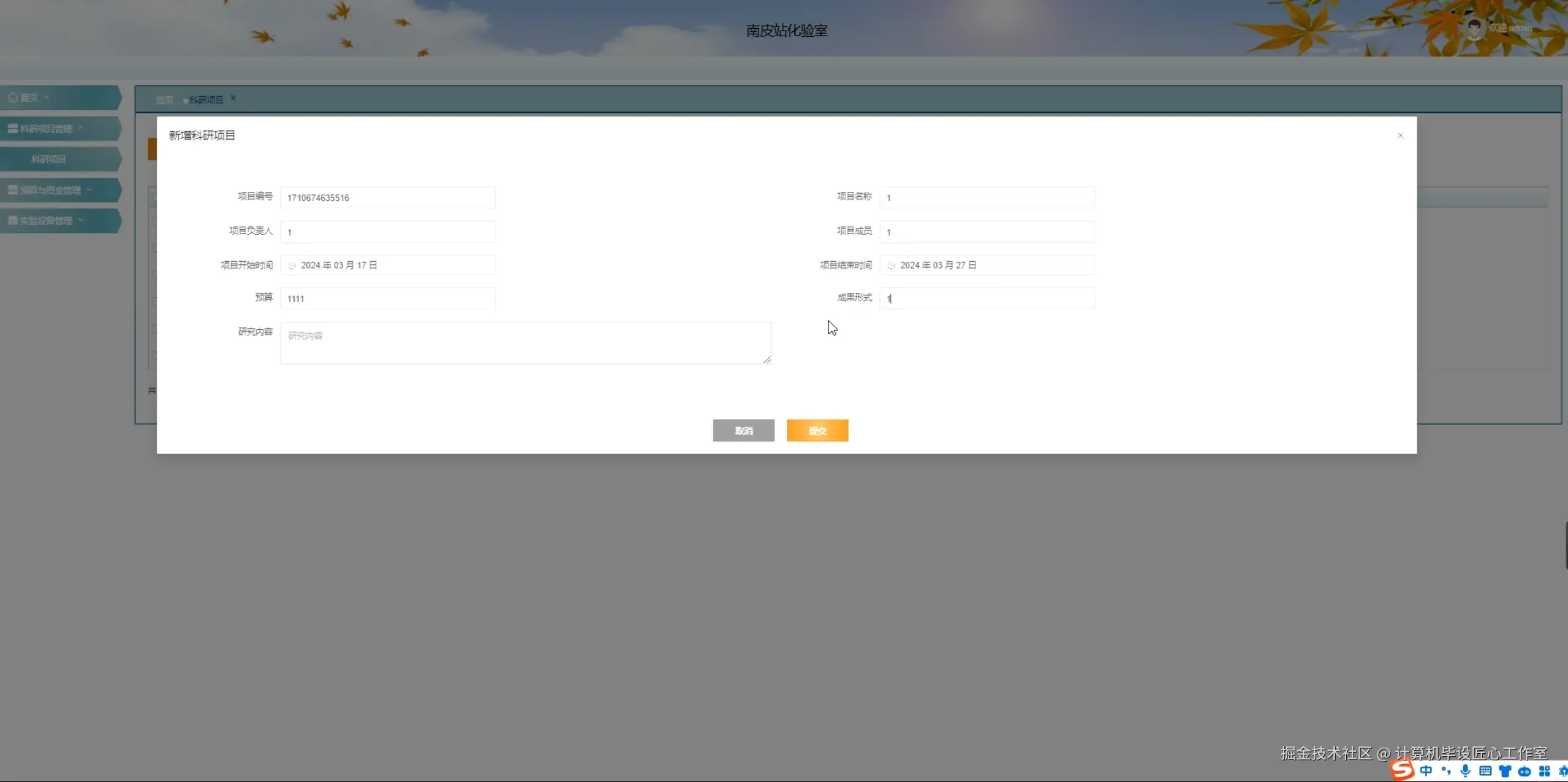Click the 提交 submit button

pyautogui.click(x=817, y=430)
